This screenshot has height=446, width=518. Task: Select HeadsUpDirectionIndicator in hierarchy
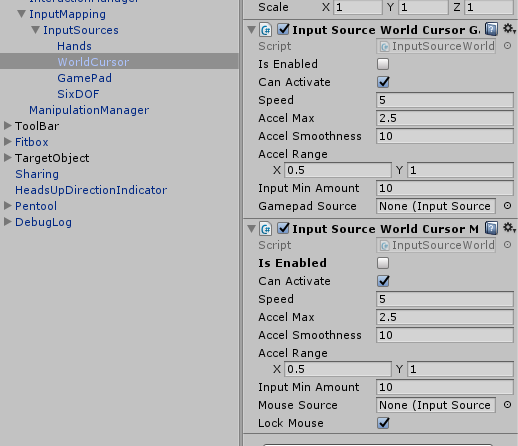point(91,190)
